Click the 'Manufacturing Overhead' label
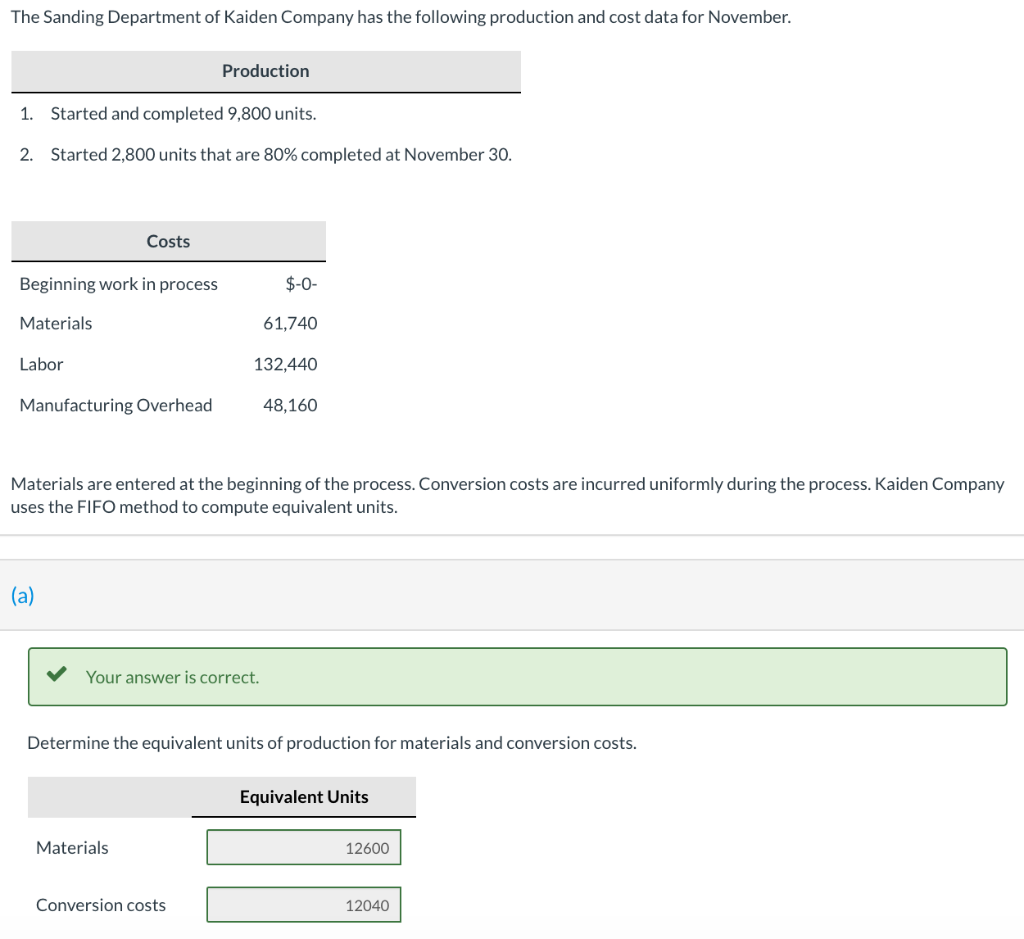Screen dimensions: 1024x939 (x=116, y=406)
